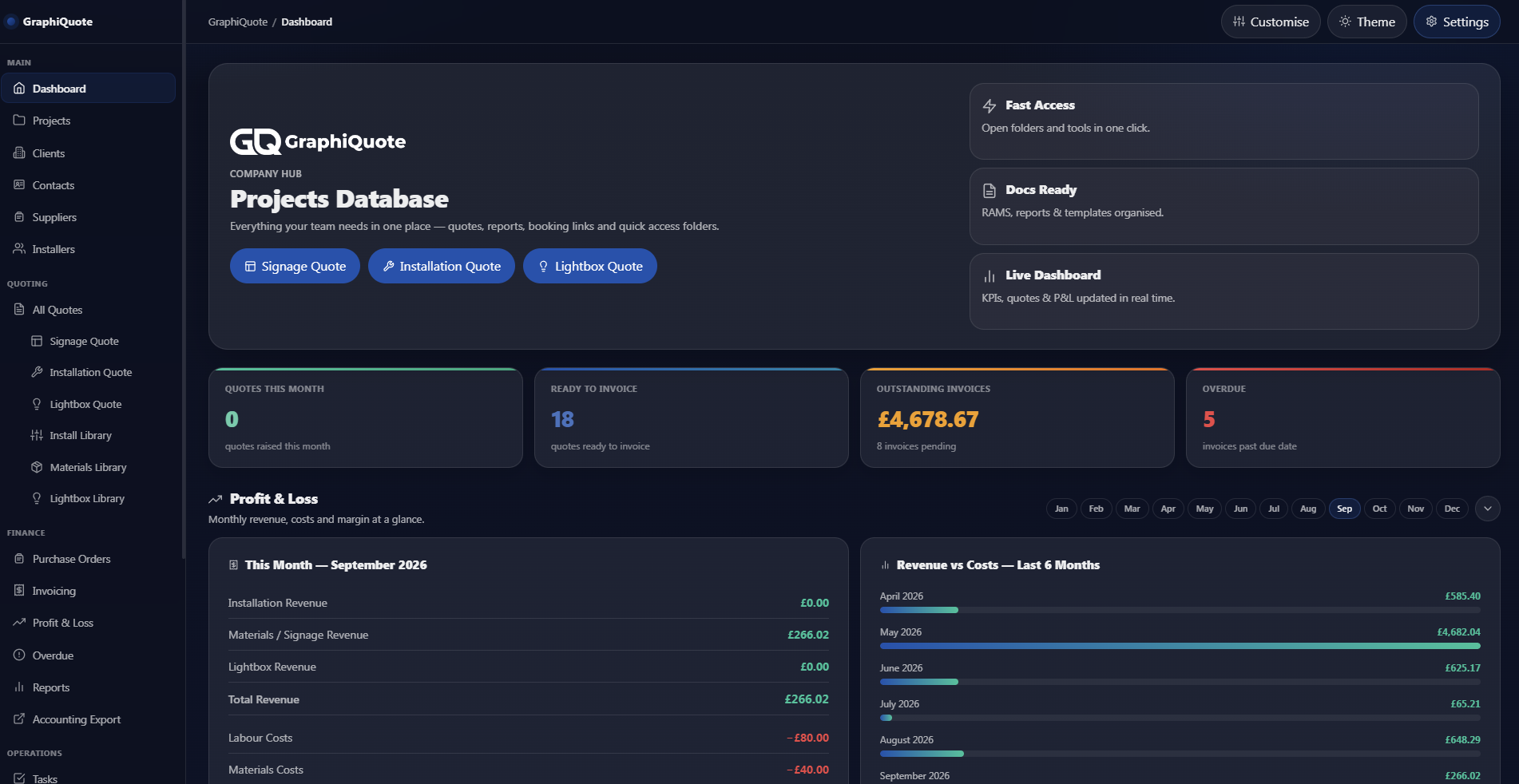Open the Fast Access card
The image size is (1519, 784).
[x=1224, y=121]
